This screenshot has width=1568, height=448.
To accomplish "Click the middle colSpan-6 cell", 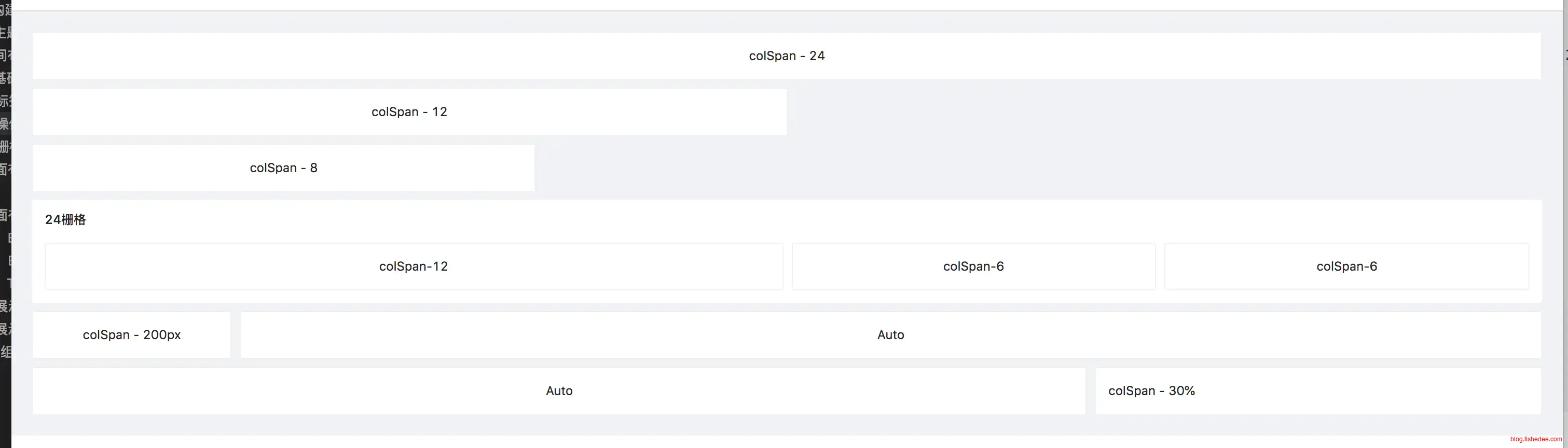I will click(973, 267).
